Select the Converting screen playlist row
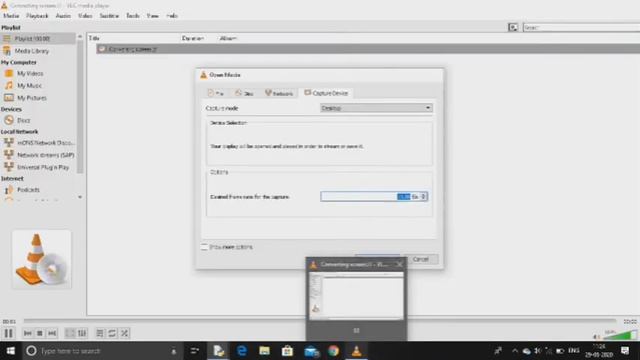This screenshot has width=640, height=360. tap(367, 49)
